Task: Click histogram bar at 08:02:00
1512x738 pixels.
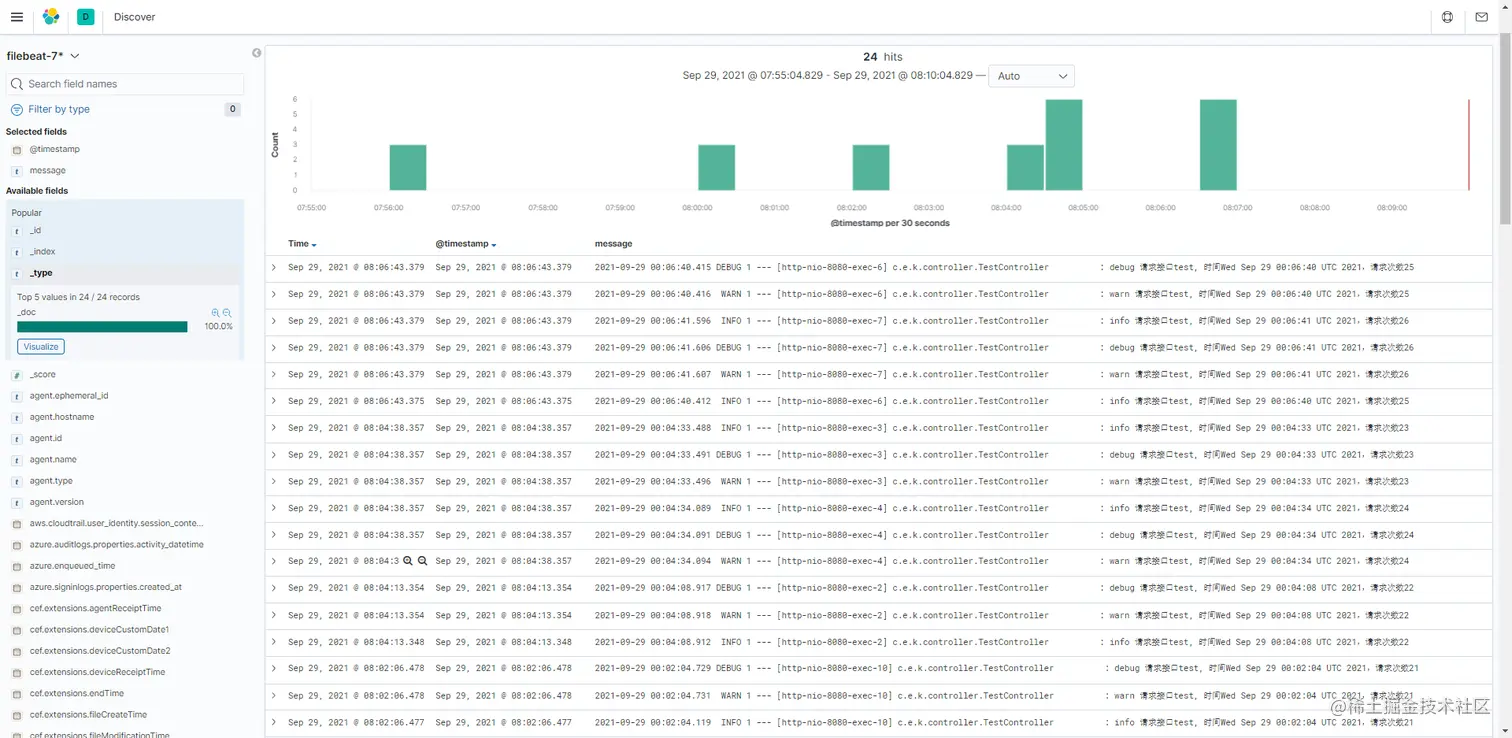Action: (871, 167)
